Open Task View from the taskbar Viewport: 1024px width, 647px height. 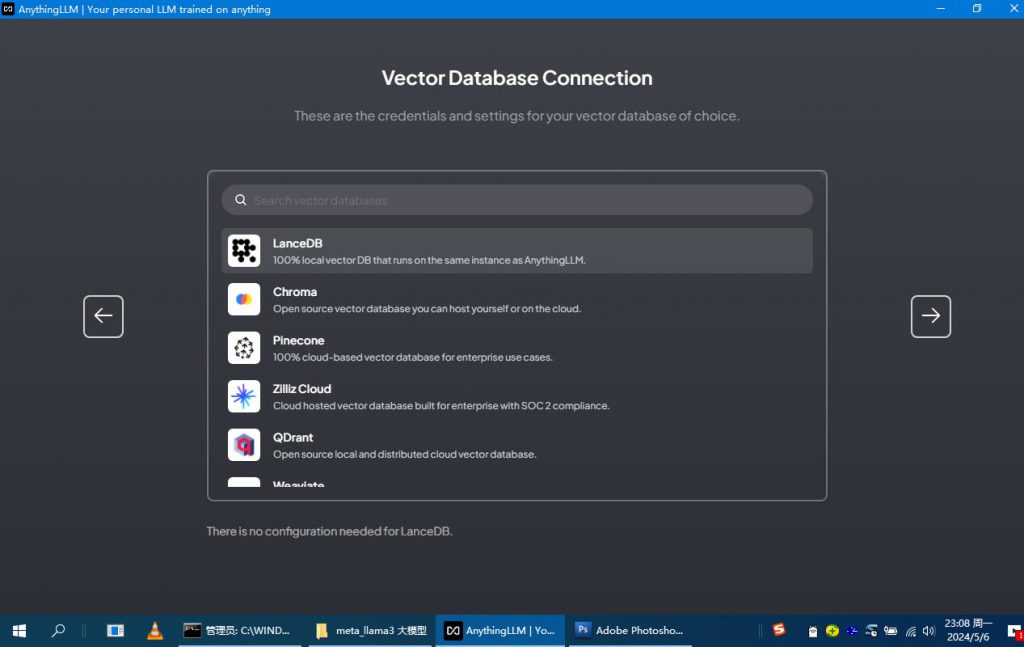coord(115,631)
